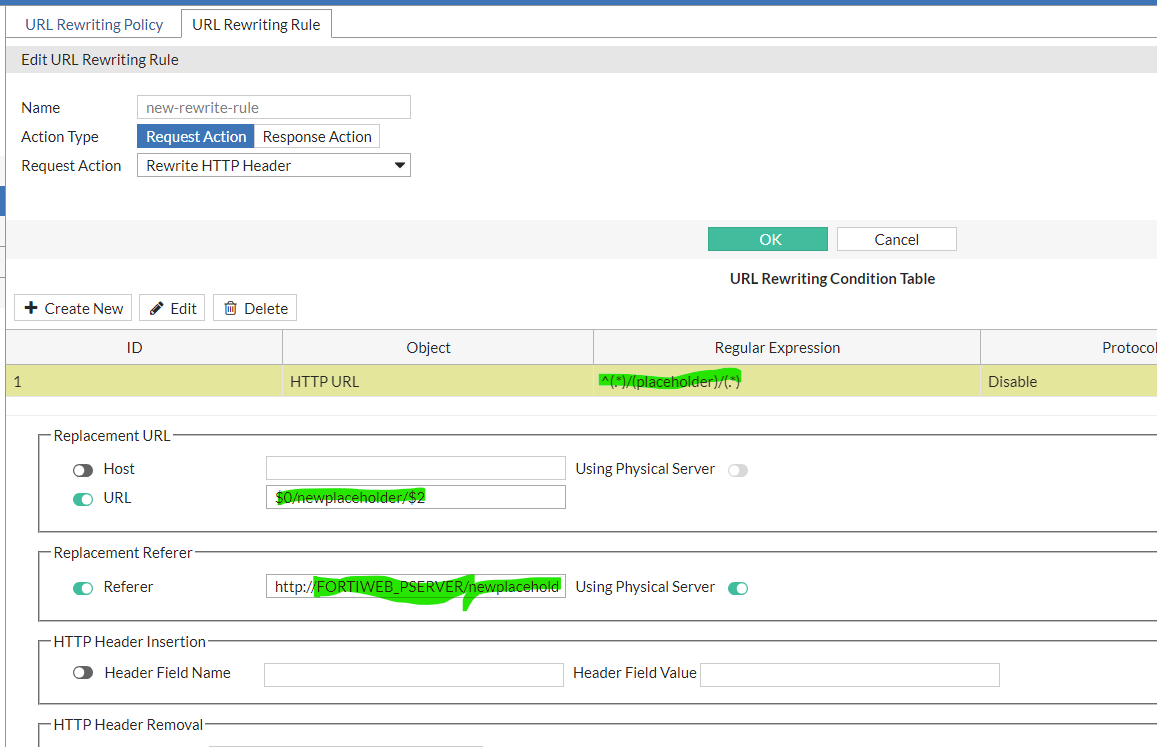Toggle the Host replacement switch
The image size is (1157, 747).
click(83, 470)
